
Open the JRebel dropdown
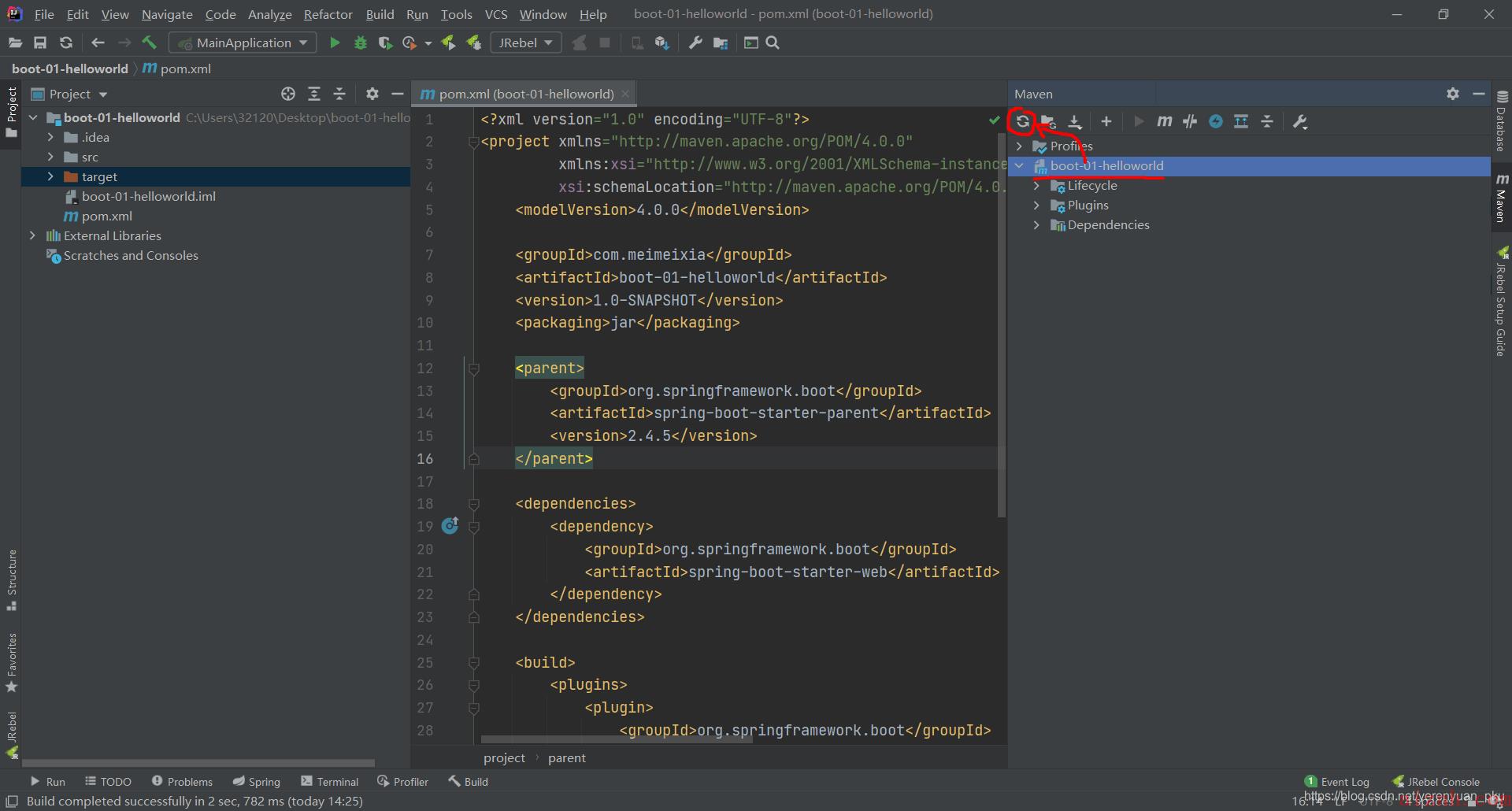click(525, 43)
